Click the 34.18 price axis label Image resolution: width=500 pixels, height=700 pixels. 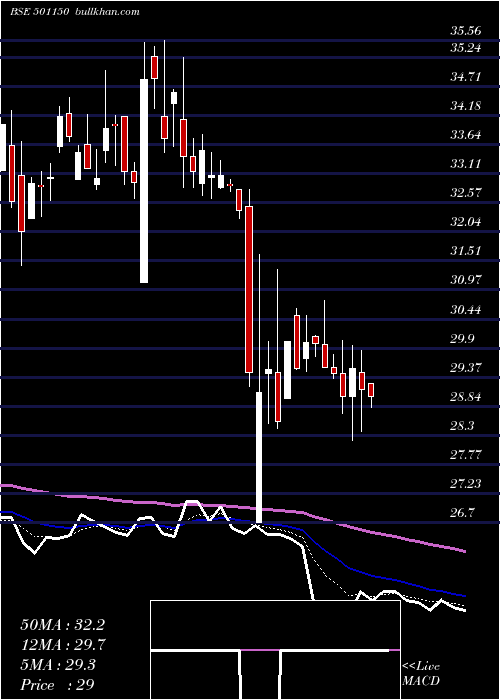coord(466,106)
